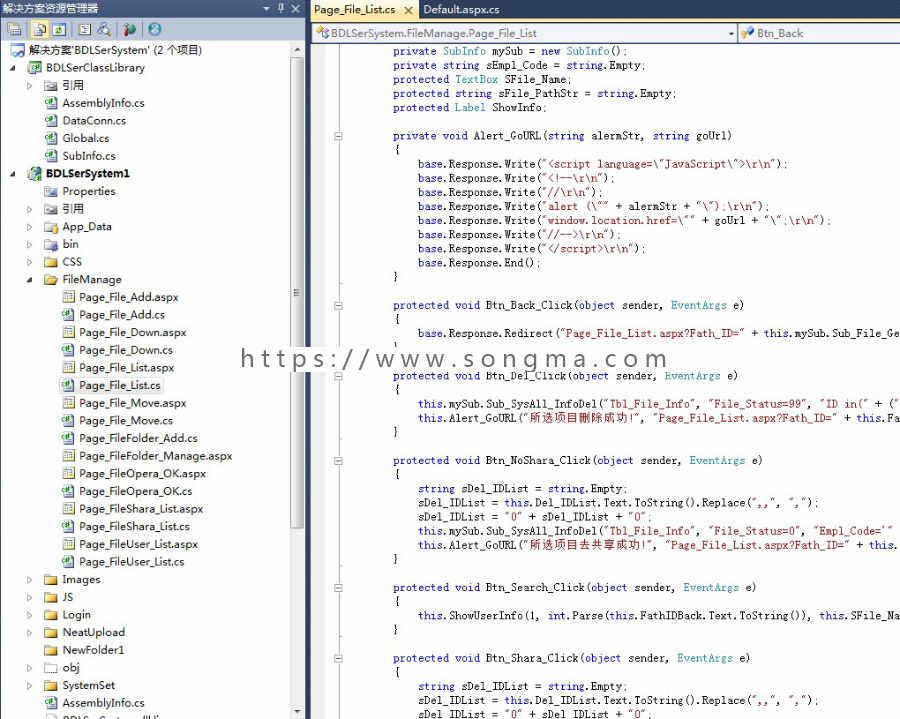Screen dimensions: 900x719
Task: Select Page_FileFolder_Manage.aspx in tree
Action: point(155,456)
